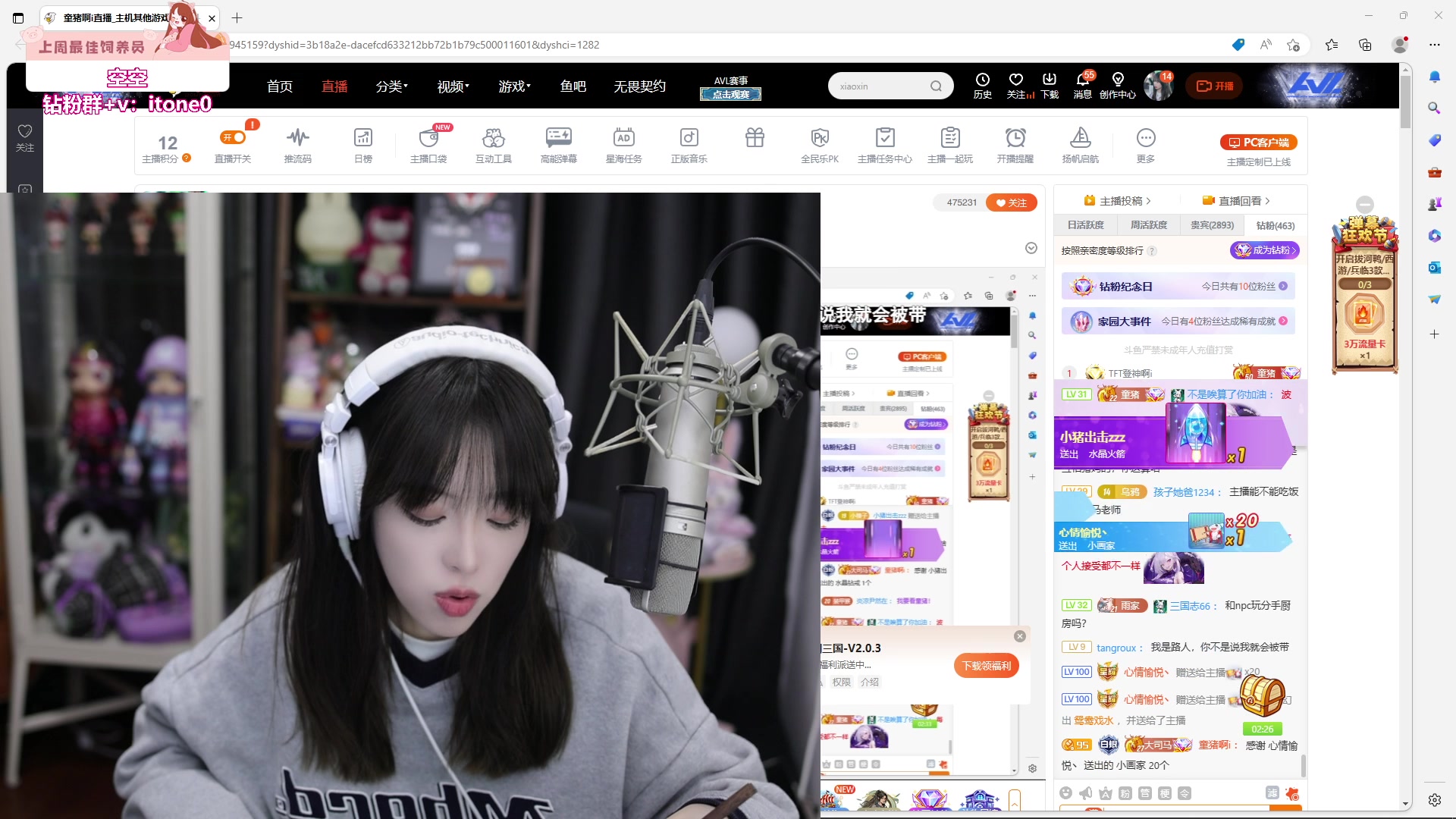1456x819 pixels.
Task: Toggle the 滤 danmaku filter icon
Action: [x=1272, y=793]
